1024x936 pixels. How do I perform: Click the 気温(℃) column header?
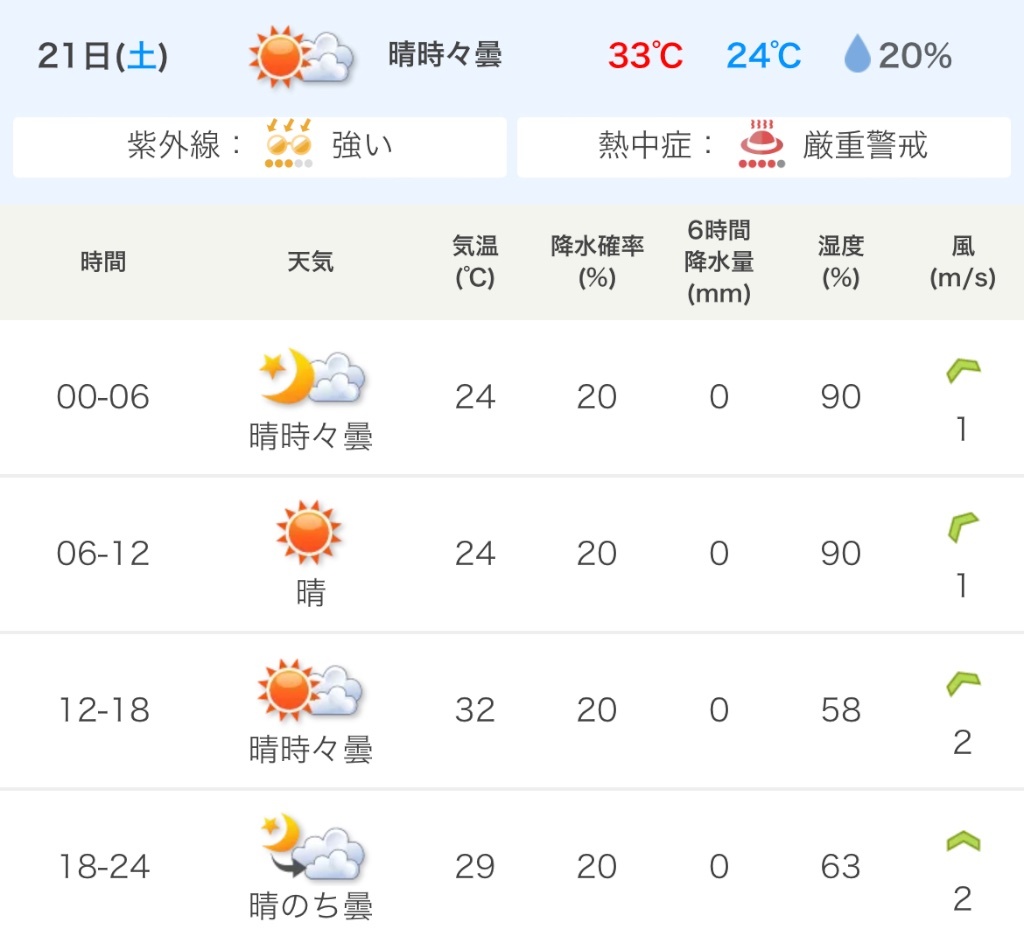click(x=475, y=262)
